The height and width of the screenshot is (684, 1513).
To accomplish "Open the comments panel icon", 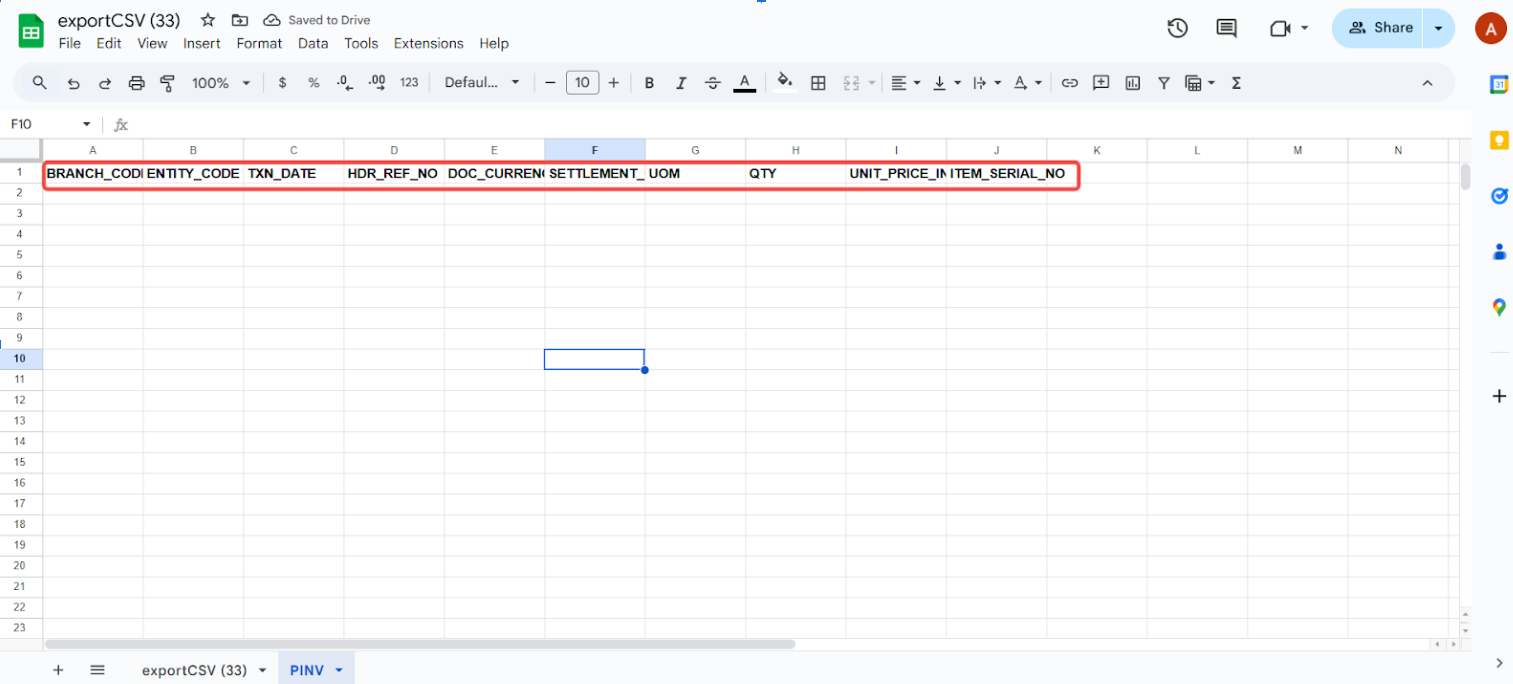I will click(x=1226, y=28).
